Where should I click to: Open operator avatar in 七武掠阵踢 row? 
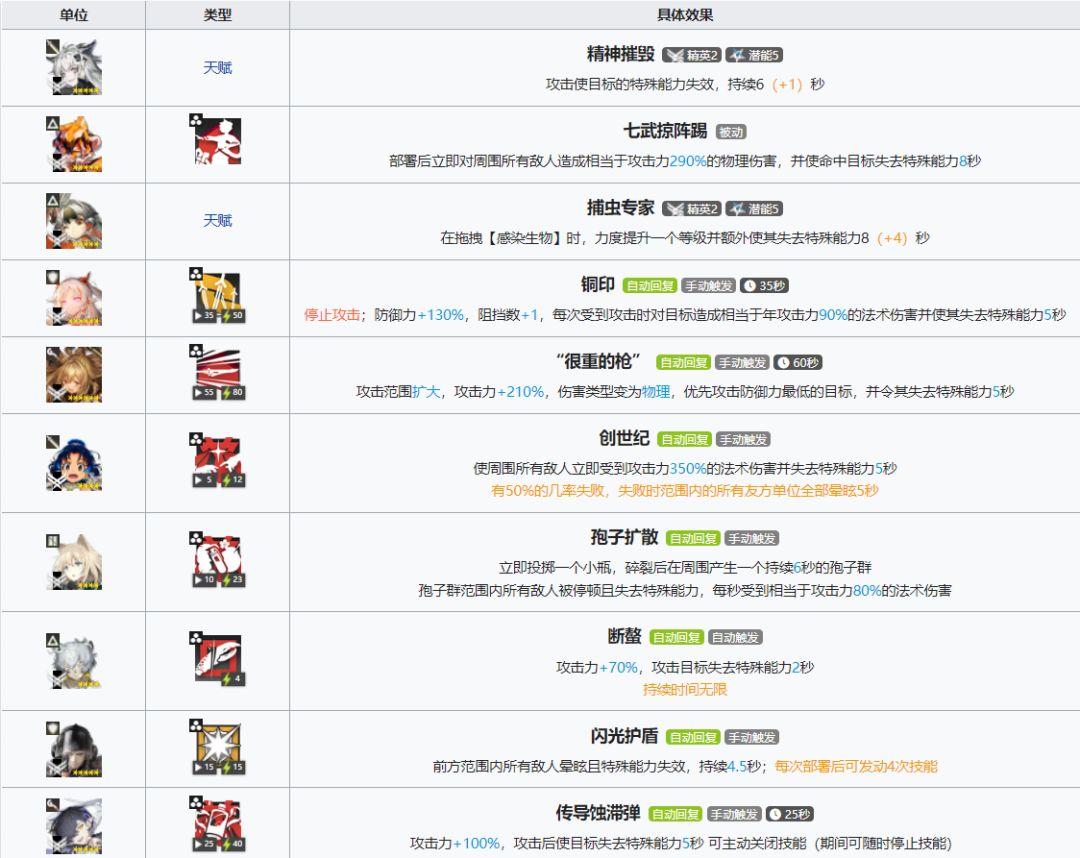coord(74,144)
